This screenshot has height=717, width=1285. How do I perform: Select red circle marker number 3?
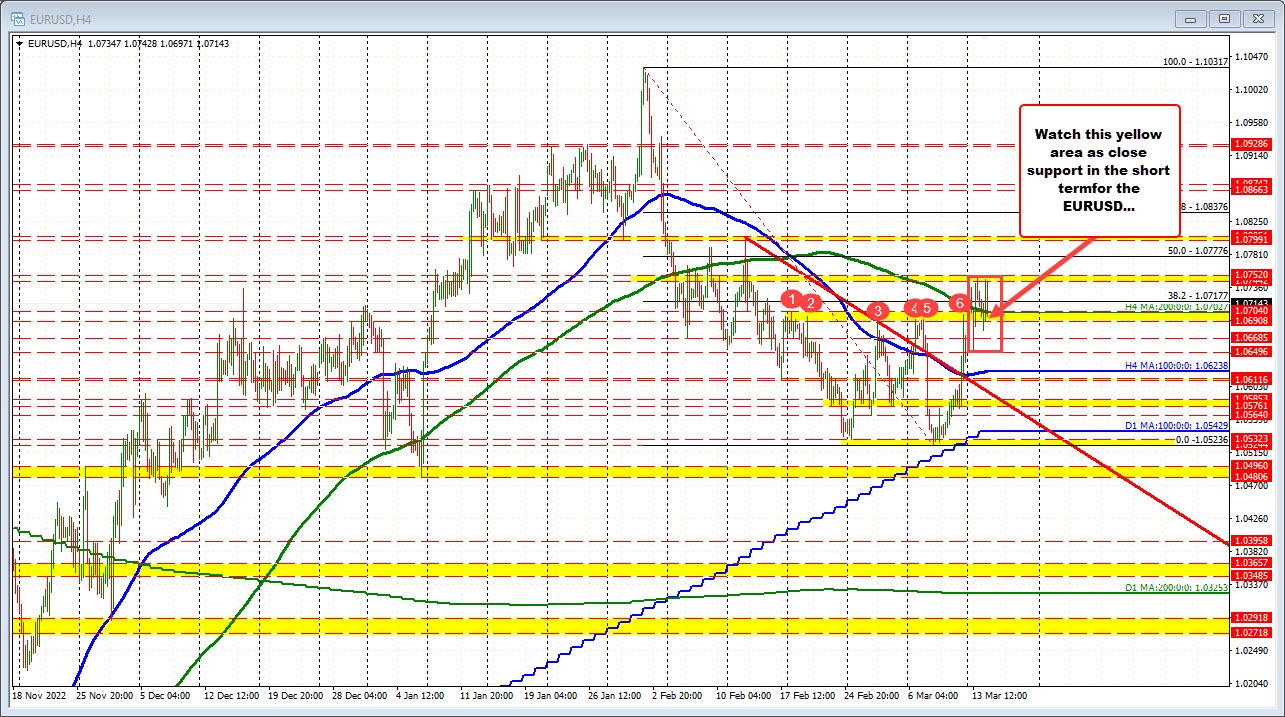[878, 311]
